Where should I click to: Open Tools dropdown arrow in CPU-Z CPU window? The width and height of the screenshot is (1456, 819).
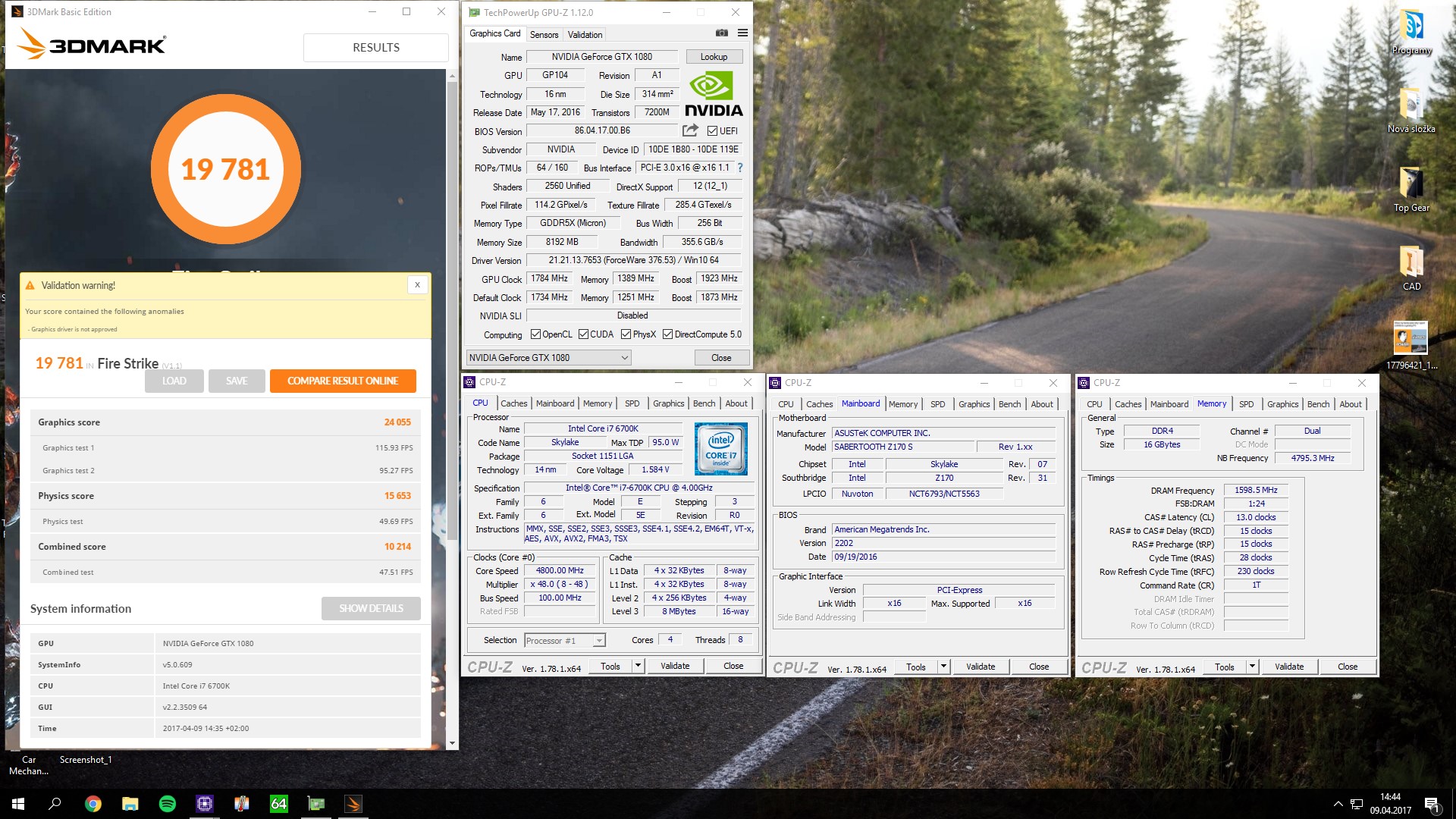[638, 666]
